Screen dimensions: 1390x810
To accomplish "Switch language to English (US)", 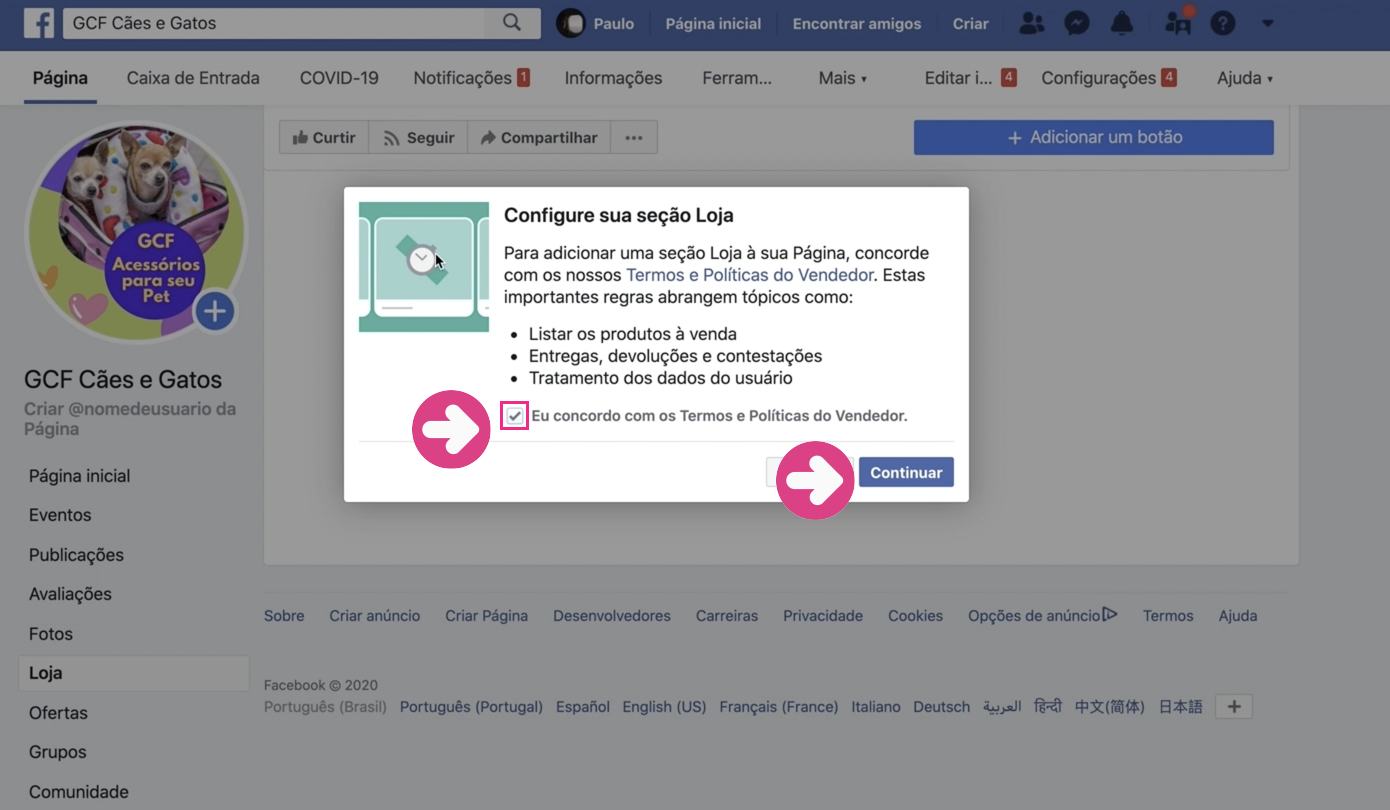I will pyautogui.click(x=664, y=707).
